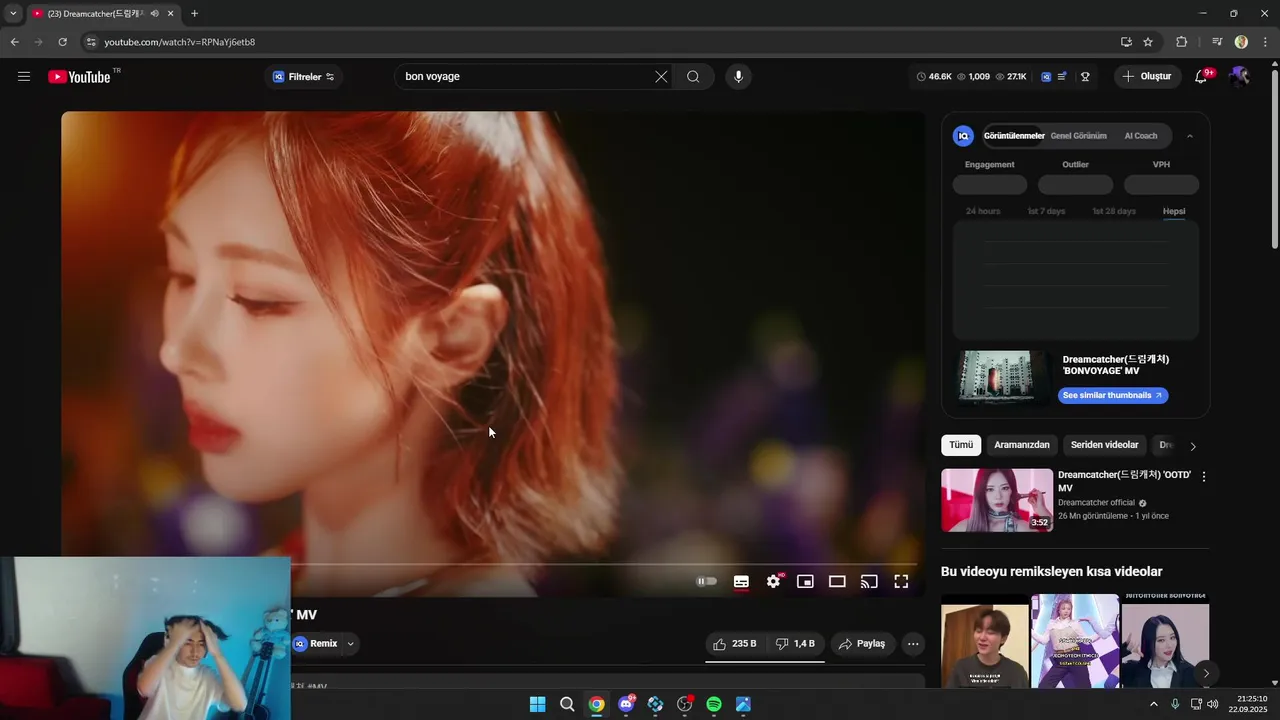This screenshot has width=1280, height=720.
Task: Go to the YouTube home logo
Action: 79,77
